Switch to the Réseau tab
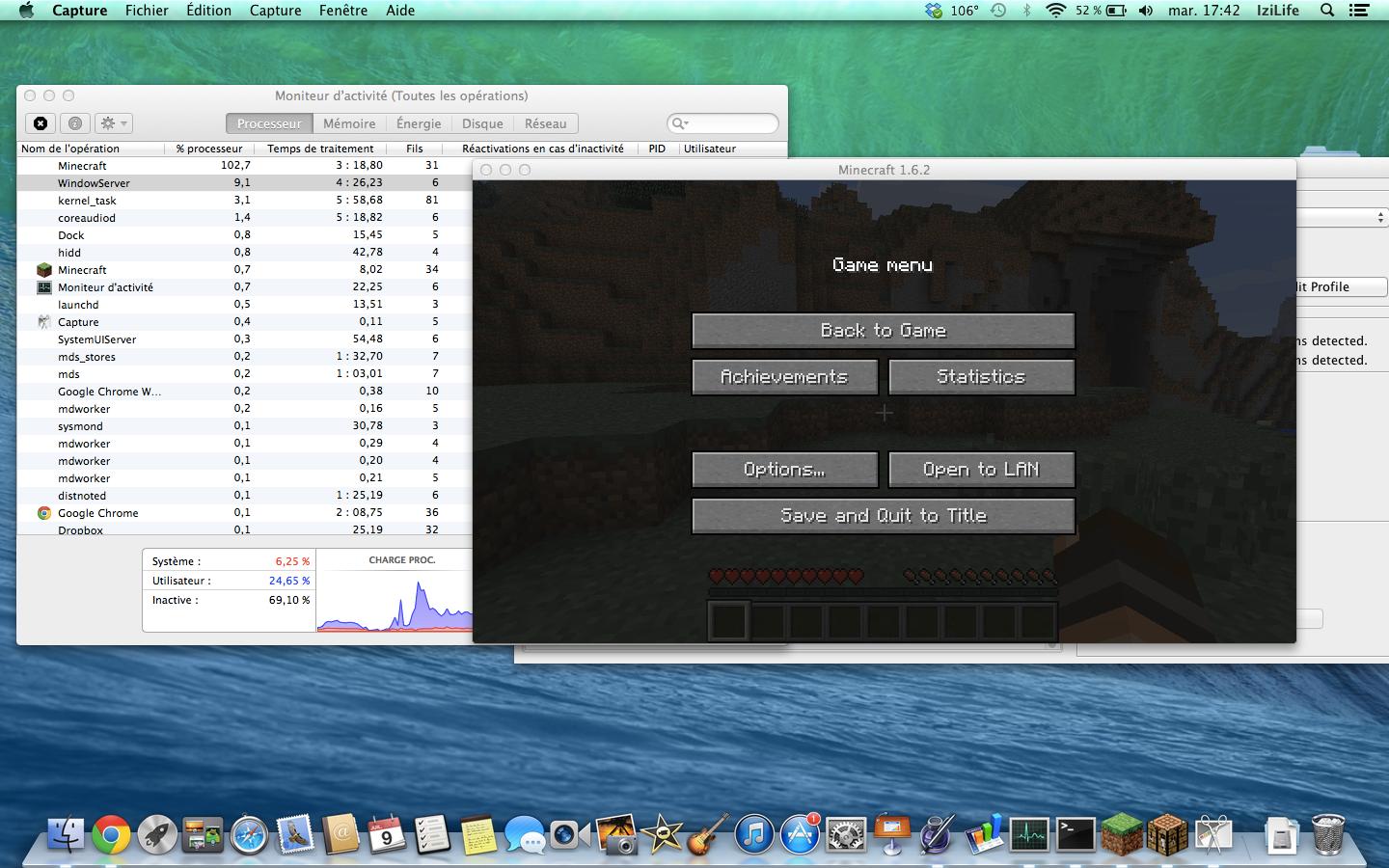 click(546, 123)
